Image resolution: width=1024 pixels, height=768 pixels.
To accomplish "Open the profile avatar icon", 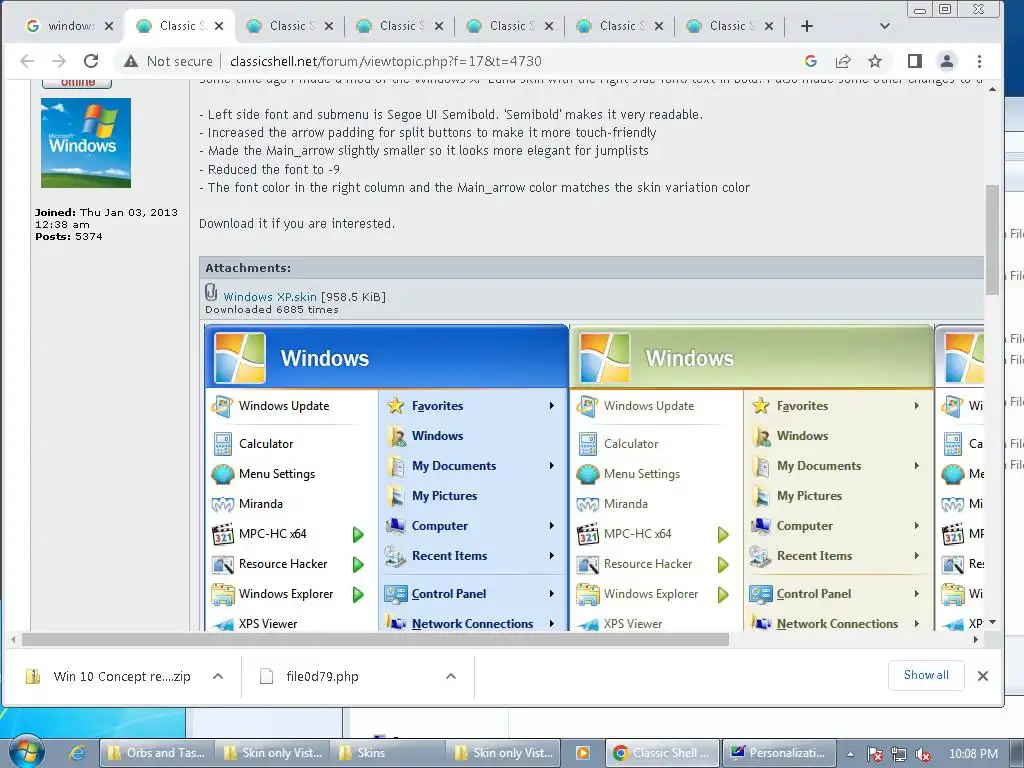I will (947, 61).
